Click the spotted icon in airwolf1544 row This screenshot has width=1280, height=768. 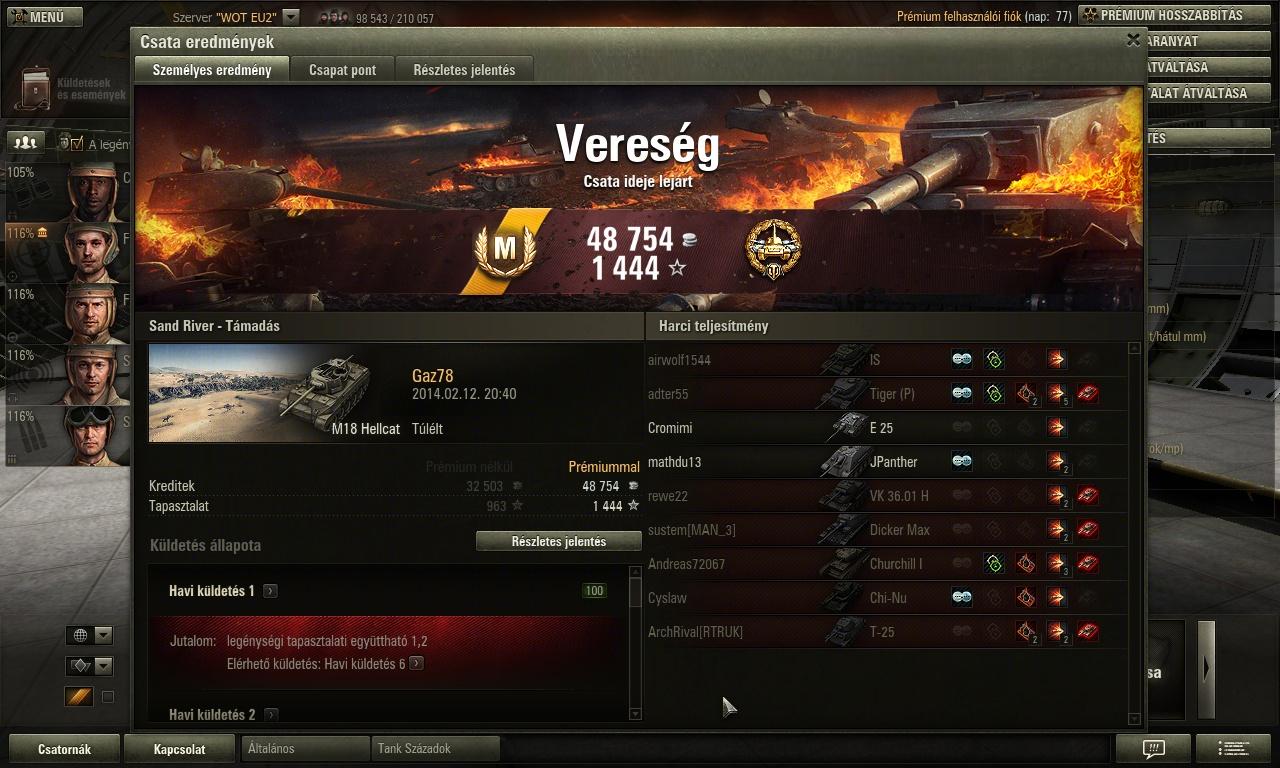click(961, 360)
